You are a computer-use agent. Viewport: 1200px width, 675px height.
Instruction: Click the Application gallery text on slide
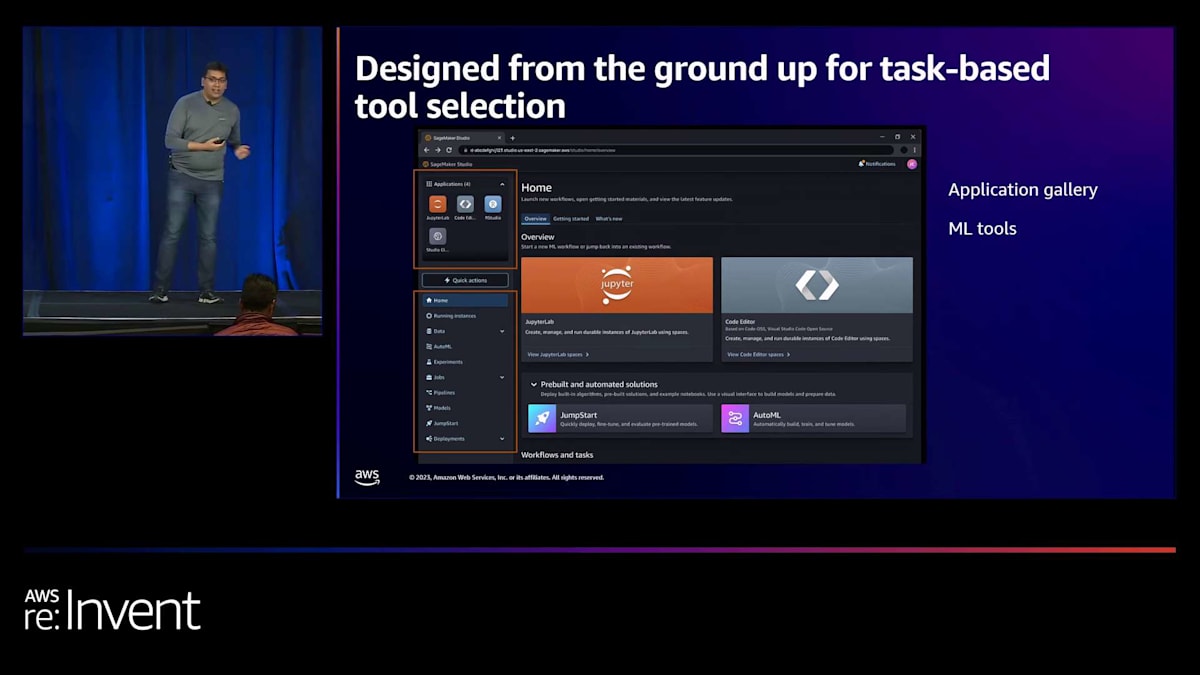pos(1023,190)
